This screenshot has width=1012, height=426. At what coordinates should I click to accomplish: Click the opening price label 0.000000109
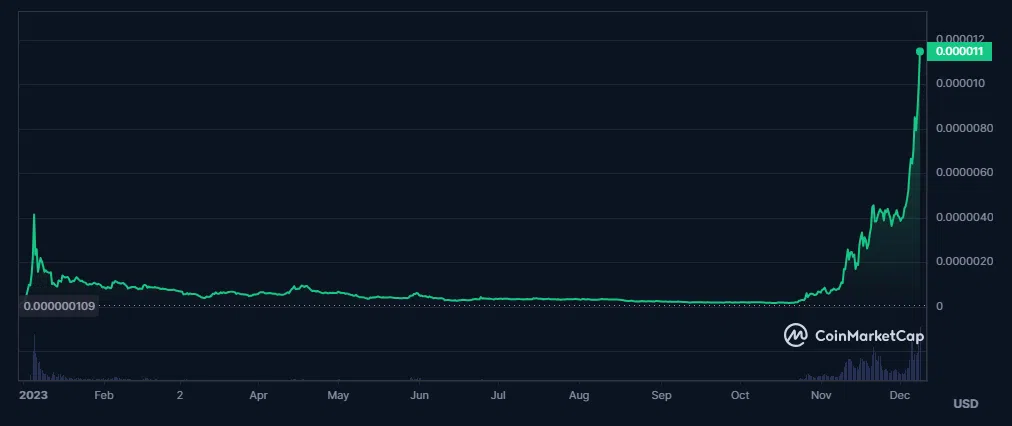pos(59,306)
